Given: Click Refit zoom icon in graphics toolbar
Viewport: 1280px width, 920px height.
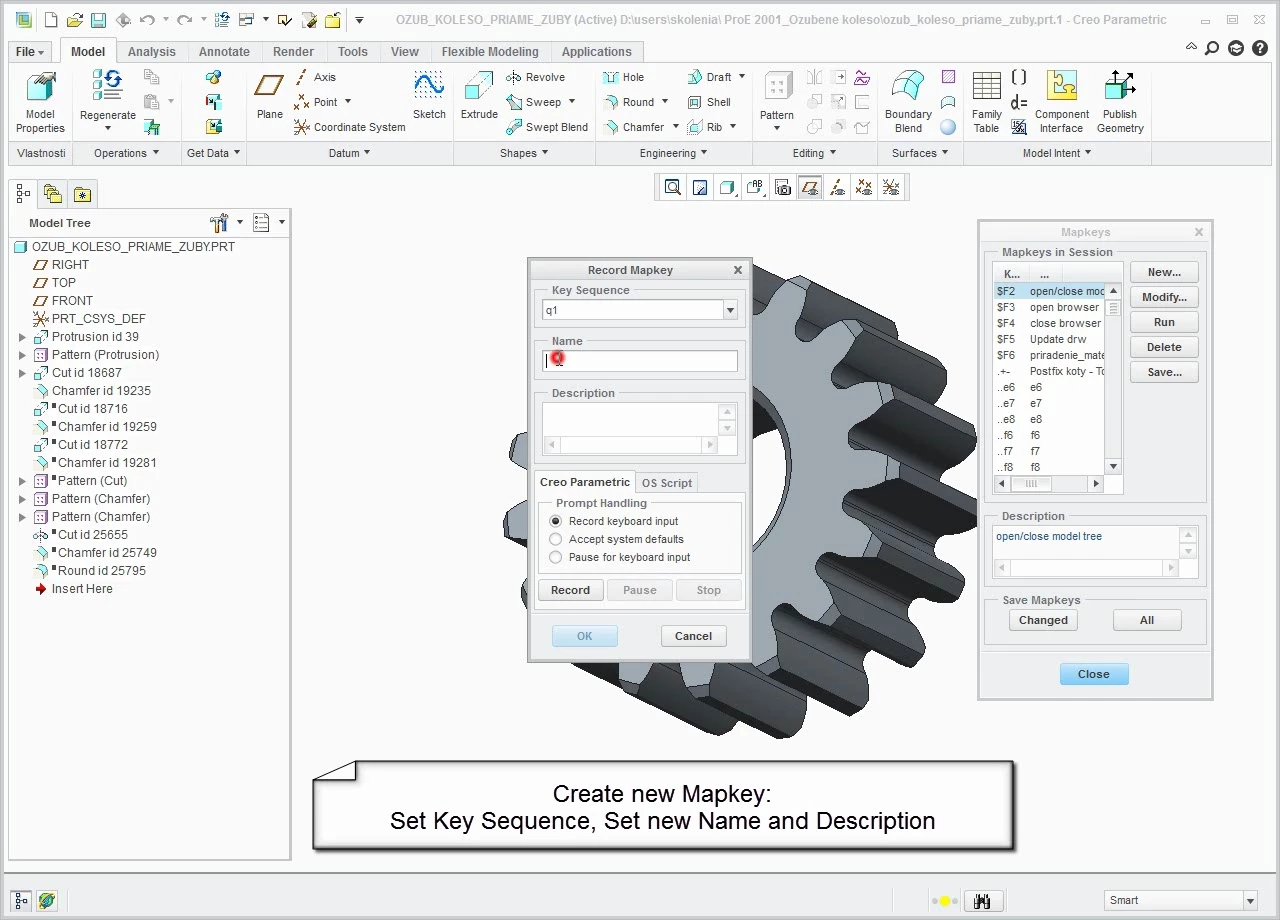Looking at the screenshot, I should (673, 187).
